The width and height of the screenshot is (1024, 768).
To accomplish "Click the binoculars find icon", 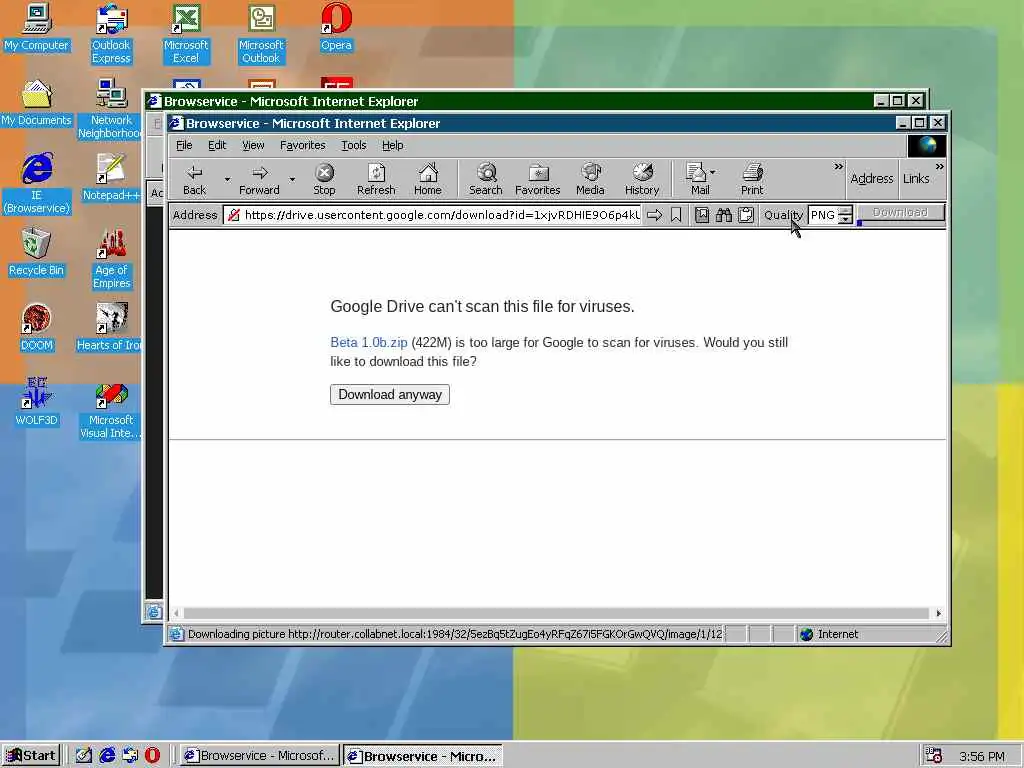I will 724,215.
